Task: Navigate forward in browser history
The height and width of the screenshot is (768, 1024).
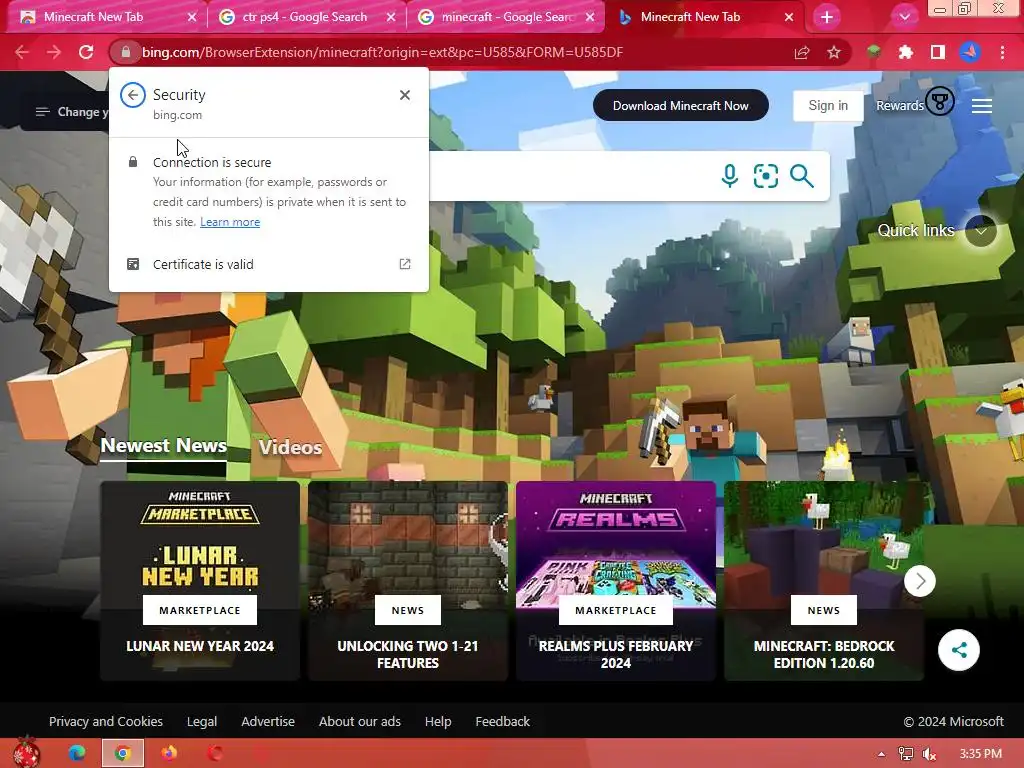Action: [x=54, y=52]
